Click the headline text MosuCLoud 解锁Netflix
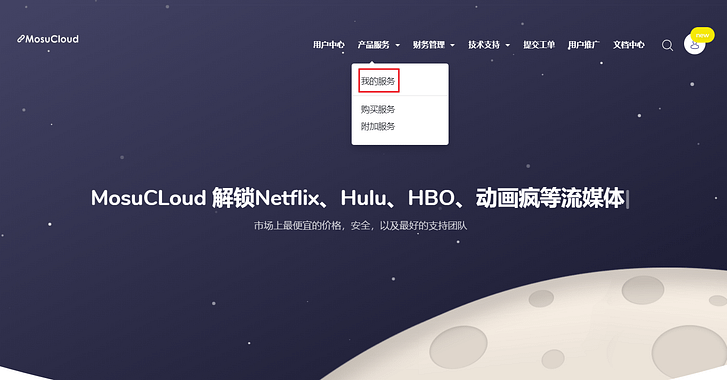 pyautogui.click(x=205, y=198)
